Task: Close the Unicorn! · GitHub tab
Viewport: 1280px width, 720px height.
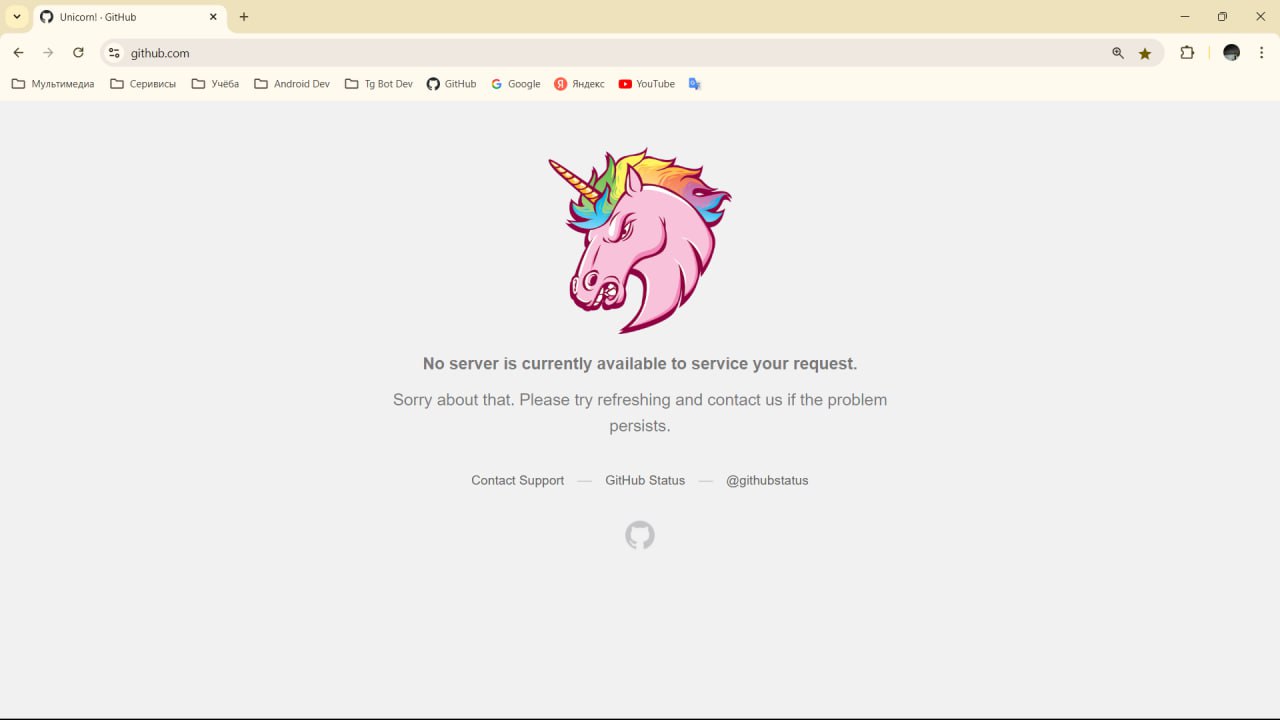Action: [213, 17]
